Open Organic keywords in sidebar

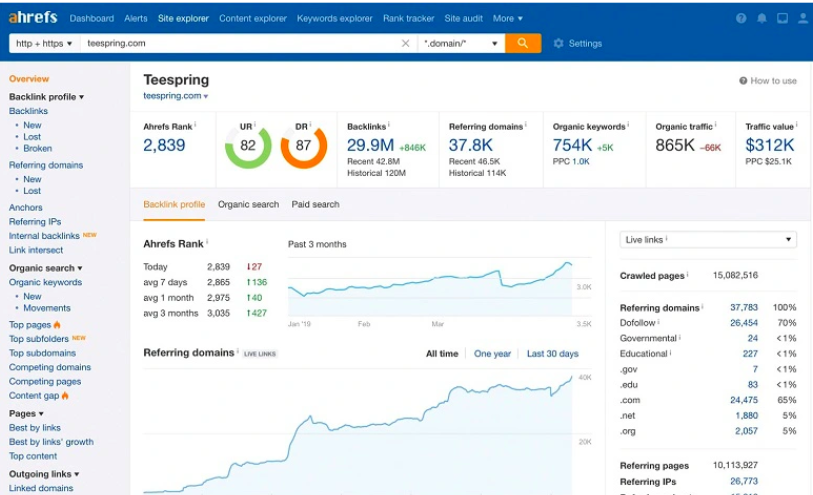(x=46, y=282)
